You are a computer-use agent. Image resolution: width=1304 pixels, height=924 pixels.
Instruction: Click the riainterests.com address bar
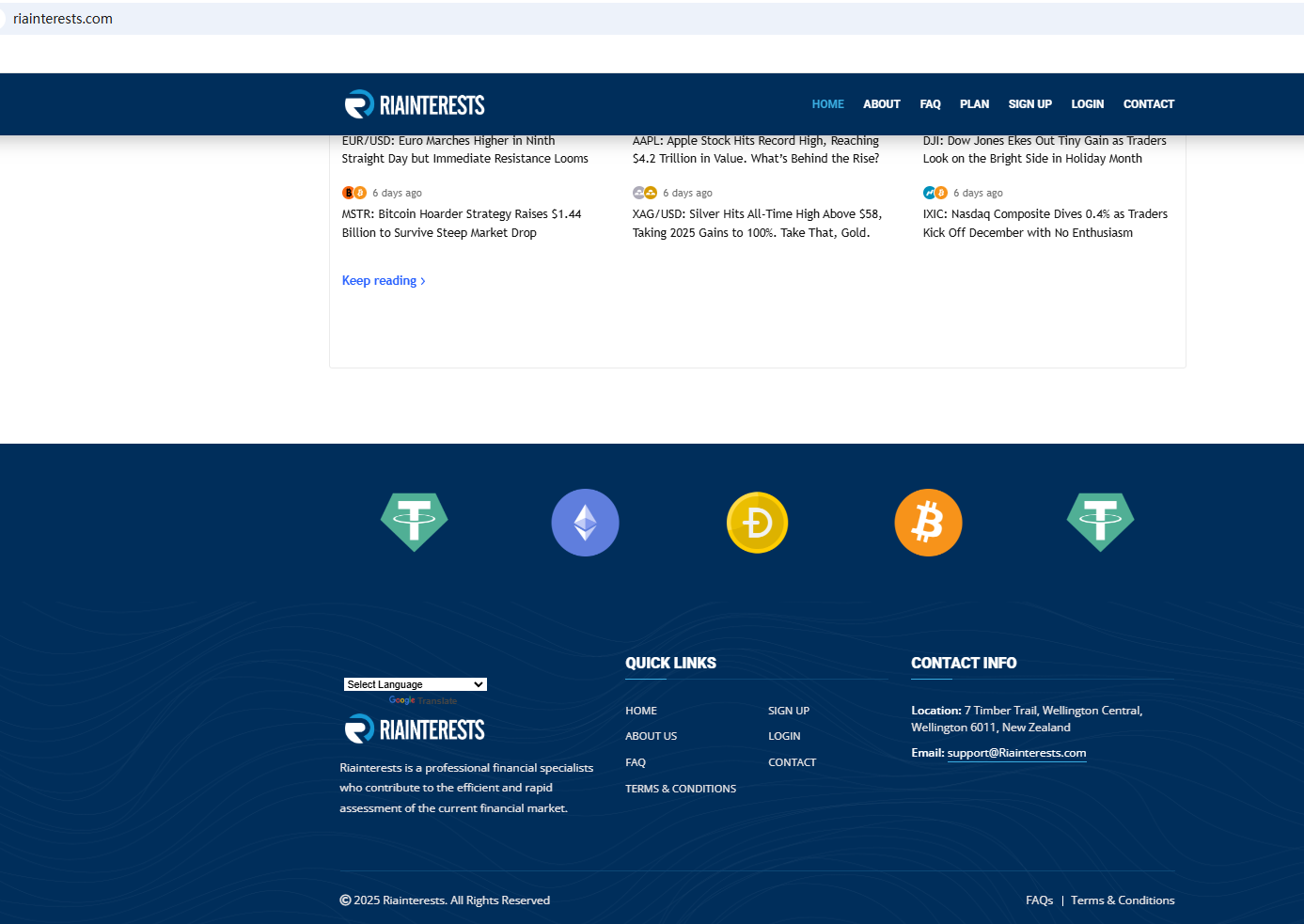(x=63, y=19)
